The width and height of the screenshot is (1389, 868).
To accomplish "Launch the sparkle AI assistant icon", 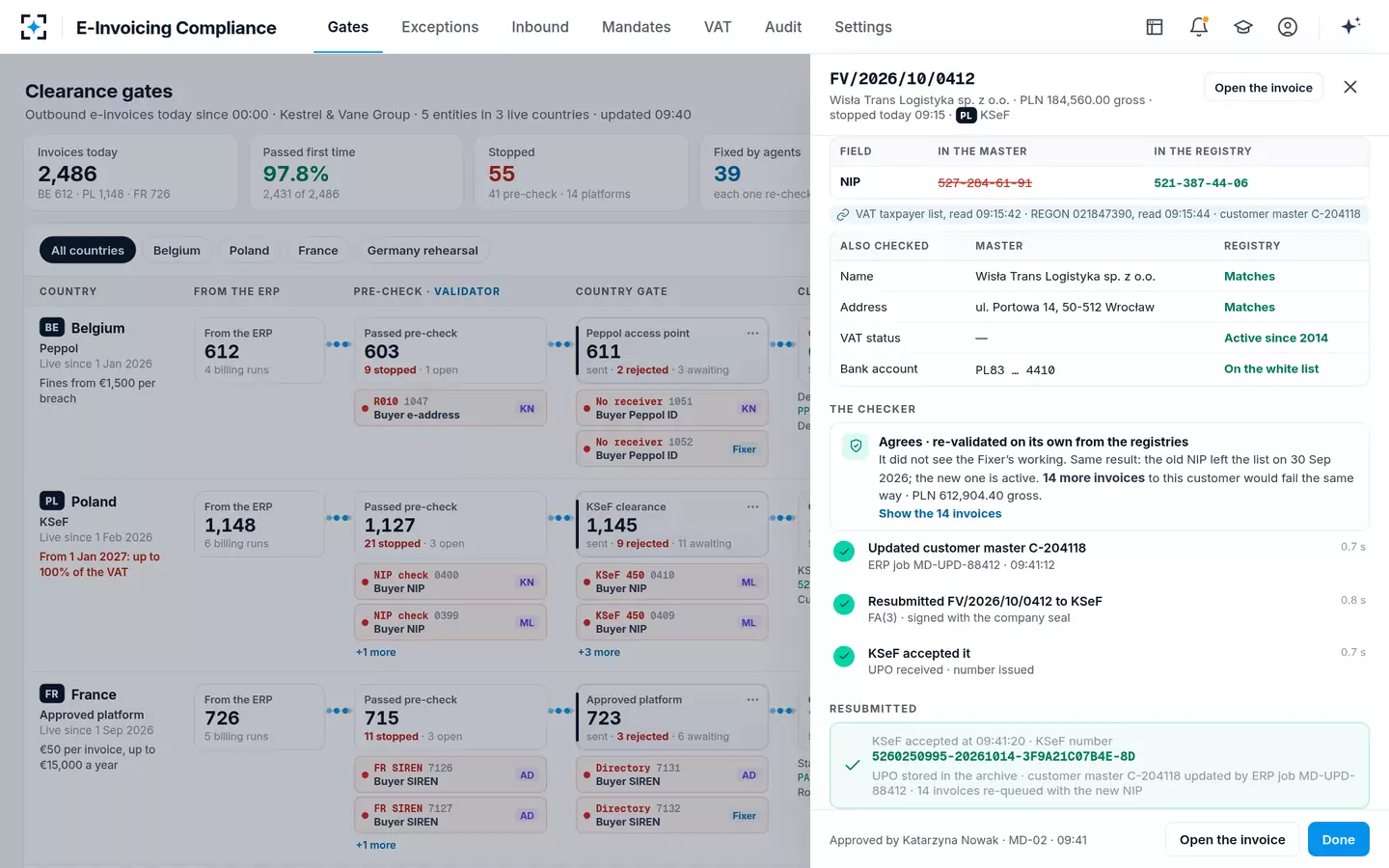I will (1350, 26).
